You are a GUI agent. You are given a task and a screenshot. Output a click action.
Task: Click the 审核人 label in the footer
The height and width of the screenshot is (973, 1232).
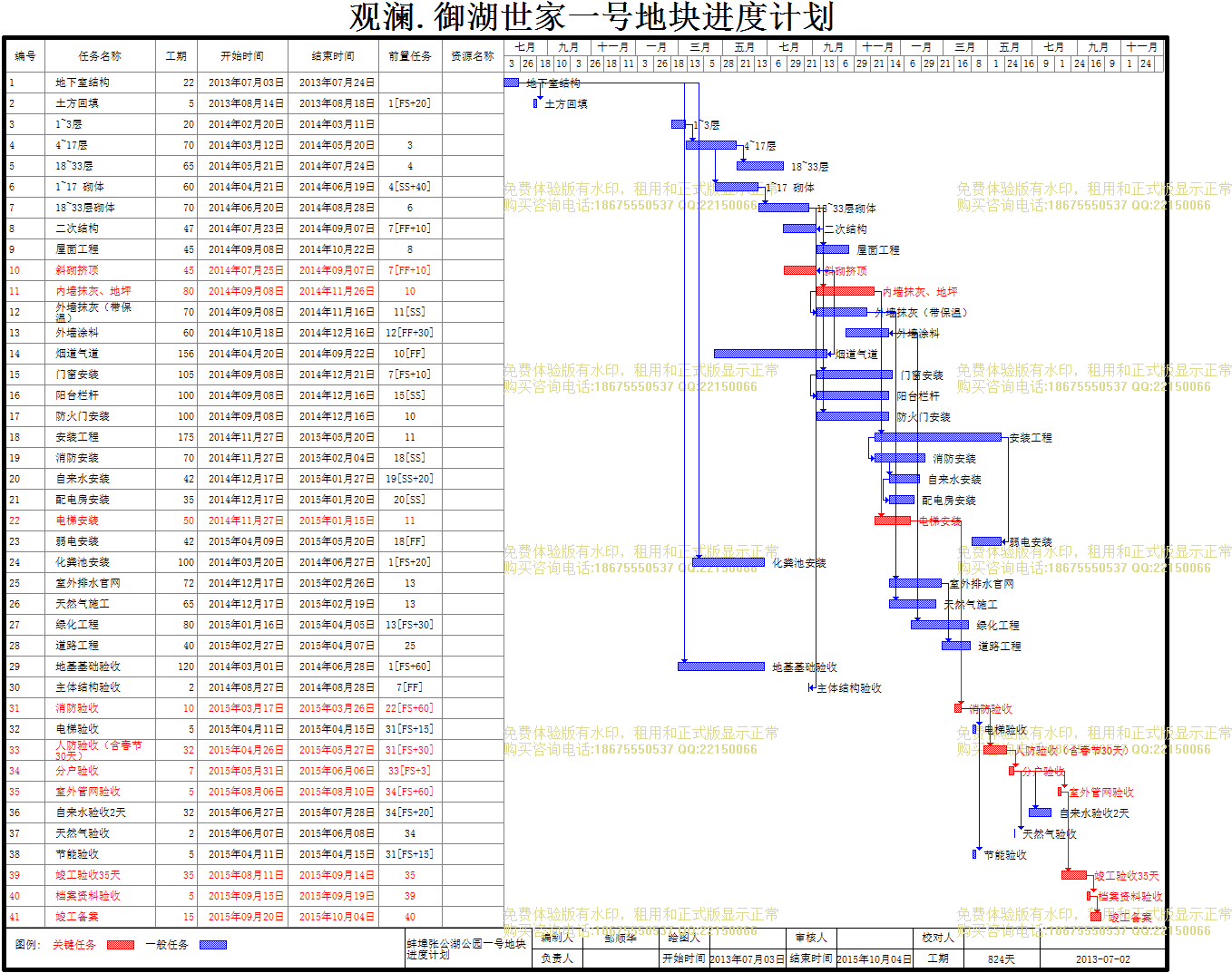(x=812, y=938)
